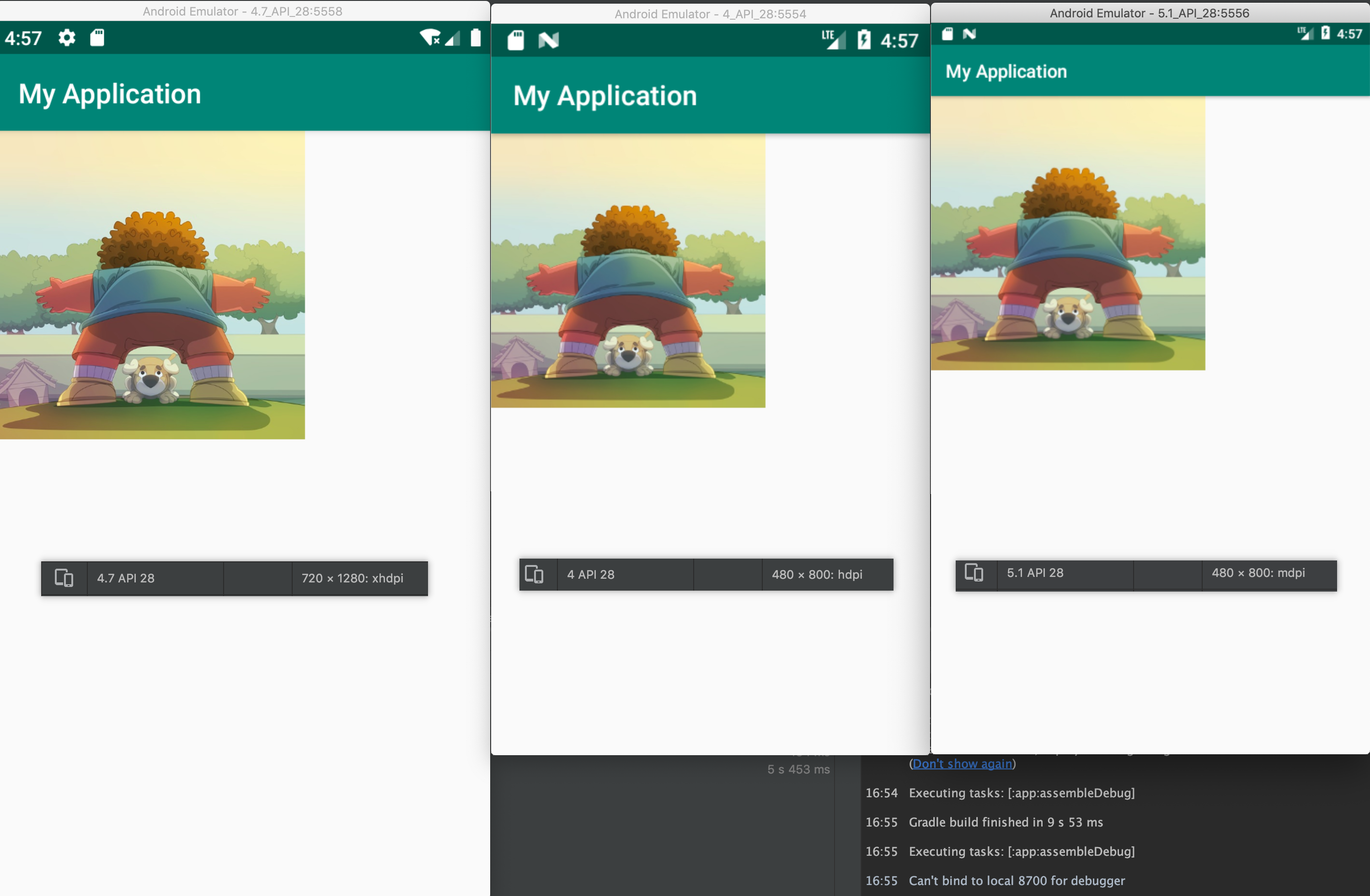Click the 5 s 453 ms build time
The height and width of the screenshot is (896, 1370).
(x=798, y=769)
